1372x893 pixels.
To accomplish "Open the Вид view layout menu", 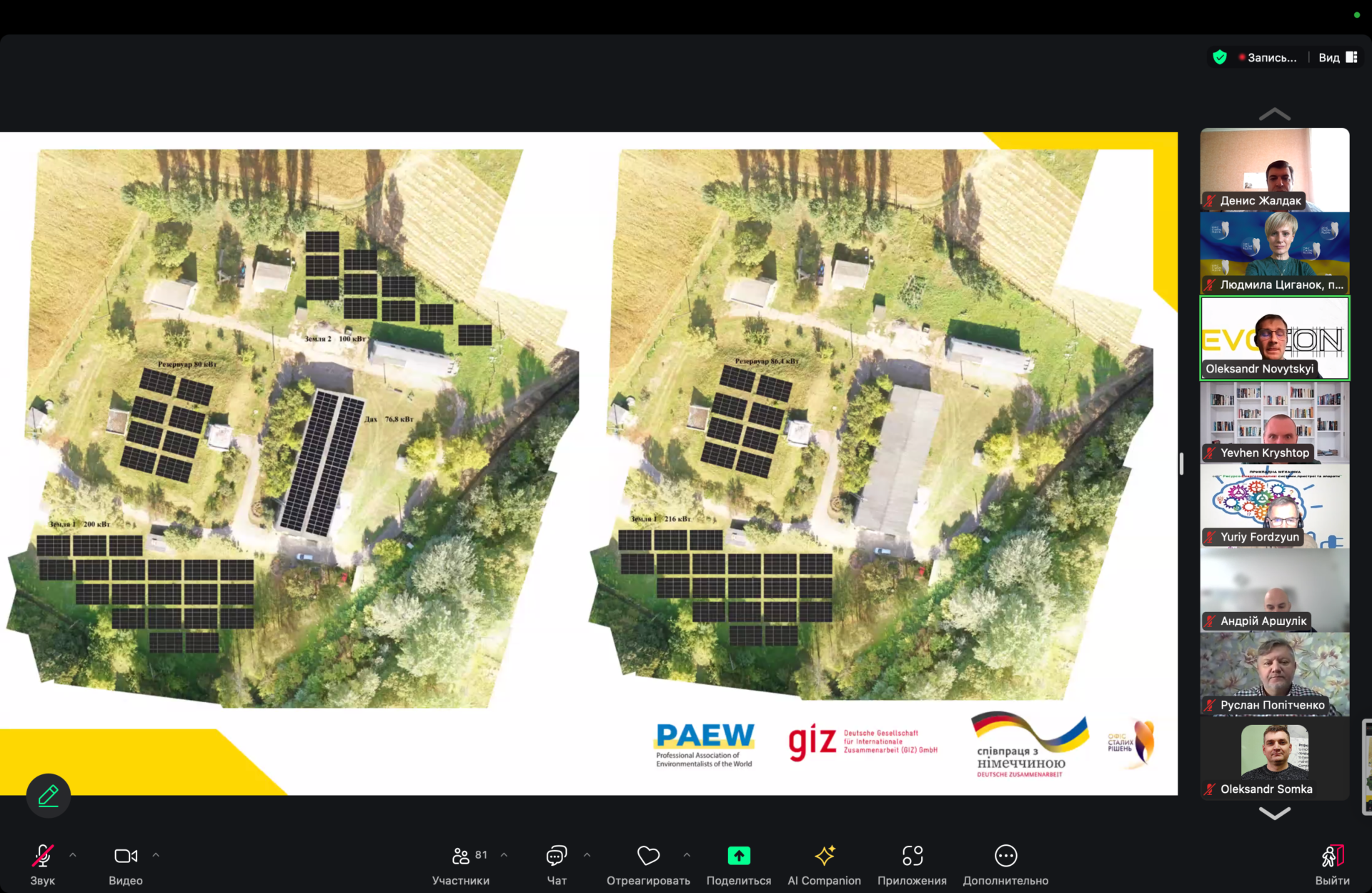I will coord(1337,58).
